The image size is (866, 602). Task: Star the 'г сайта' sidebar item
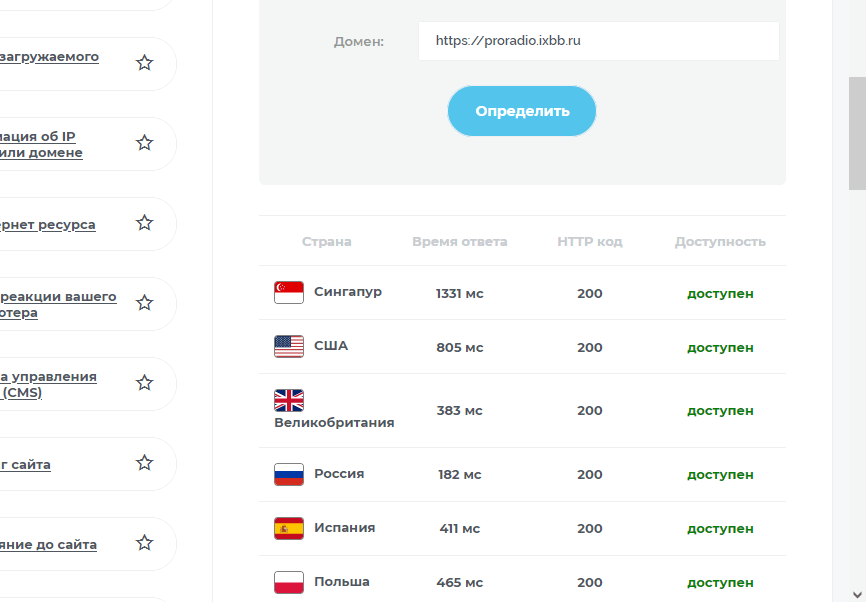click(x=145, y=463)
